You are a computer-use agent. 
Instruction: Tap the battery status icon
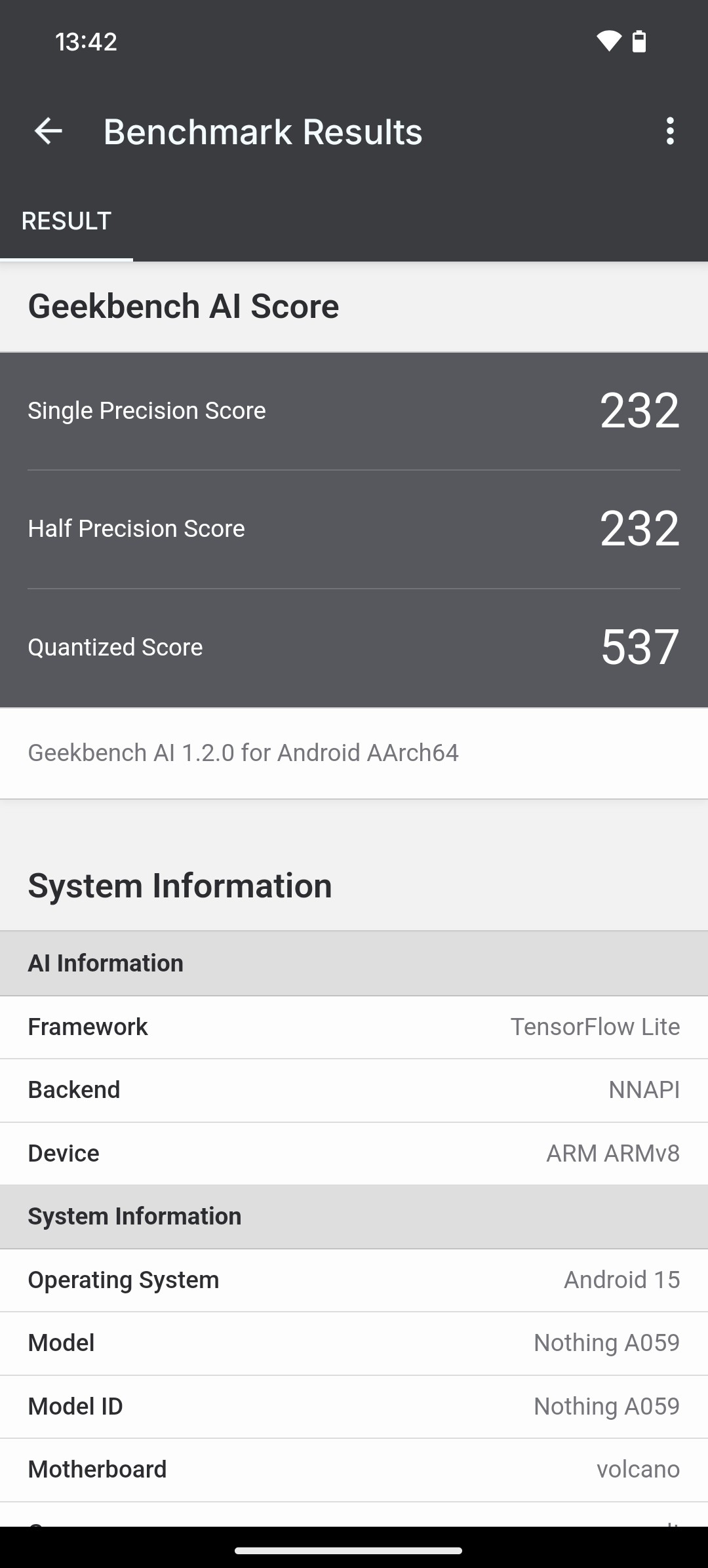(639, 41)
